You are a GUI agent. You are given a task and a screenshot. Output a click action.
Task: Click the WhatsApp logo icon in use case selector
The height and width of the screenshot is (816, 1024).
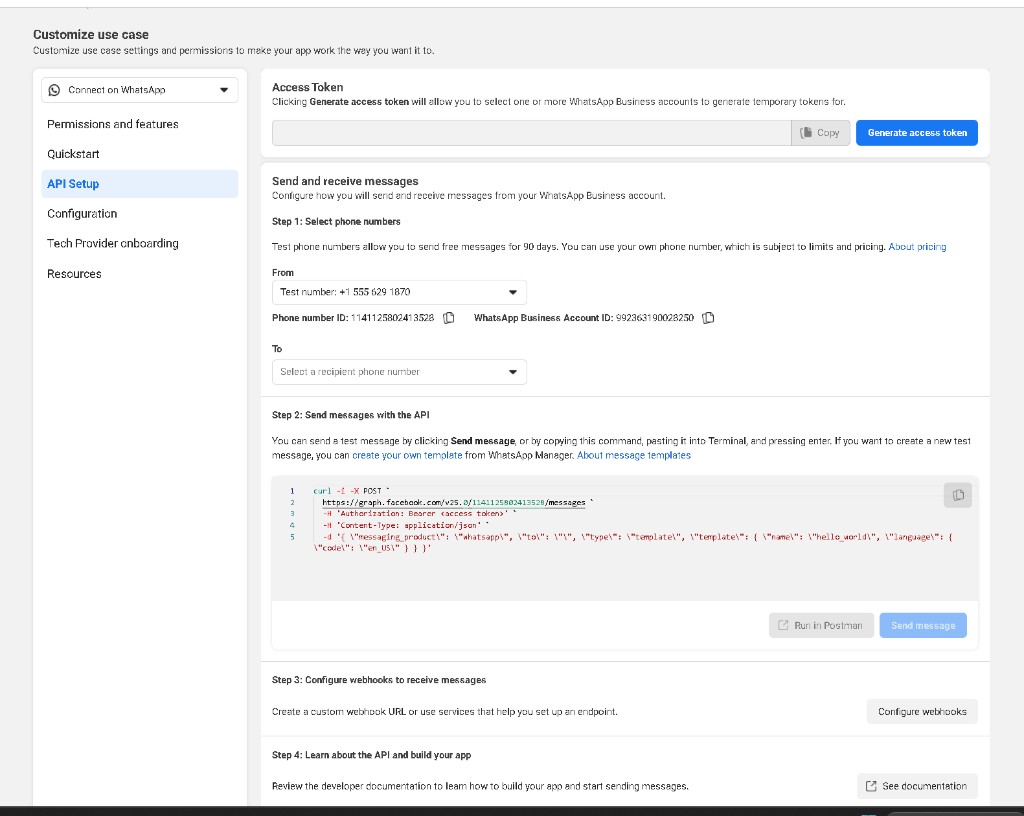(x=54, y=90)
